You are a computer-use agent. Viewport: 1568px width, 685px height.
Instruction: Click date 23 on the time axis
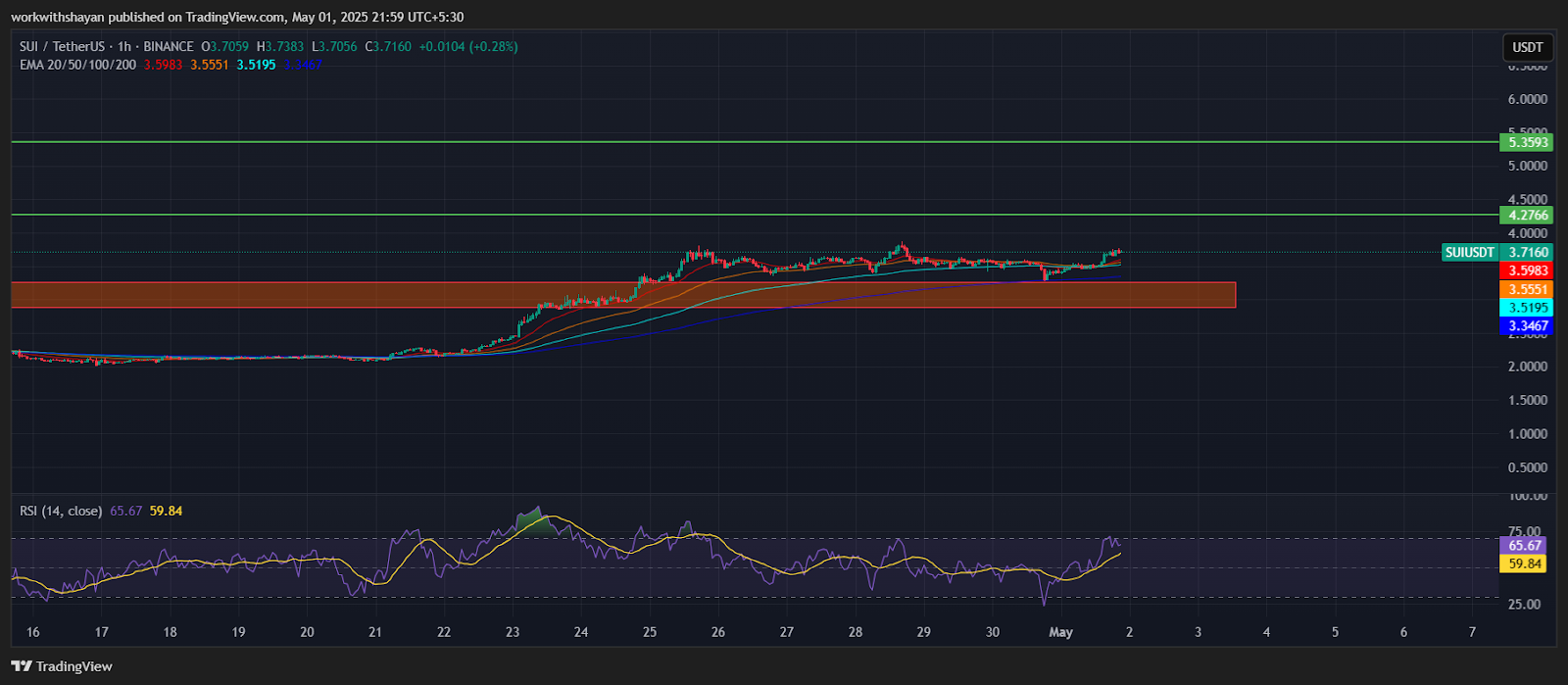(513, 632)
